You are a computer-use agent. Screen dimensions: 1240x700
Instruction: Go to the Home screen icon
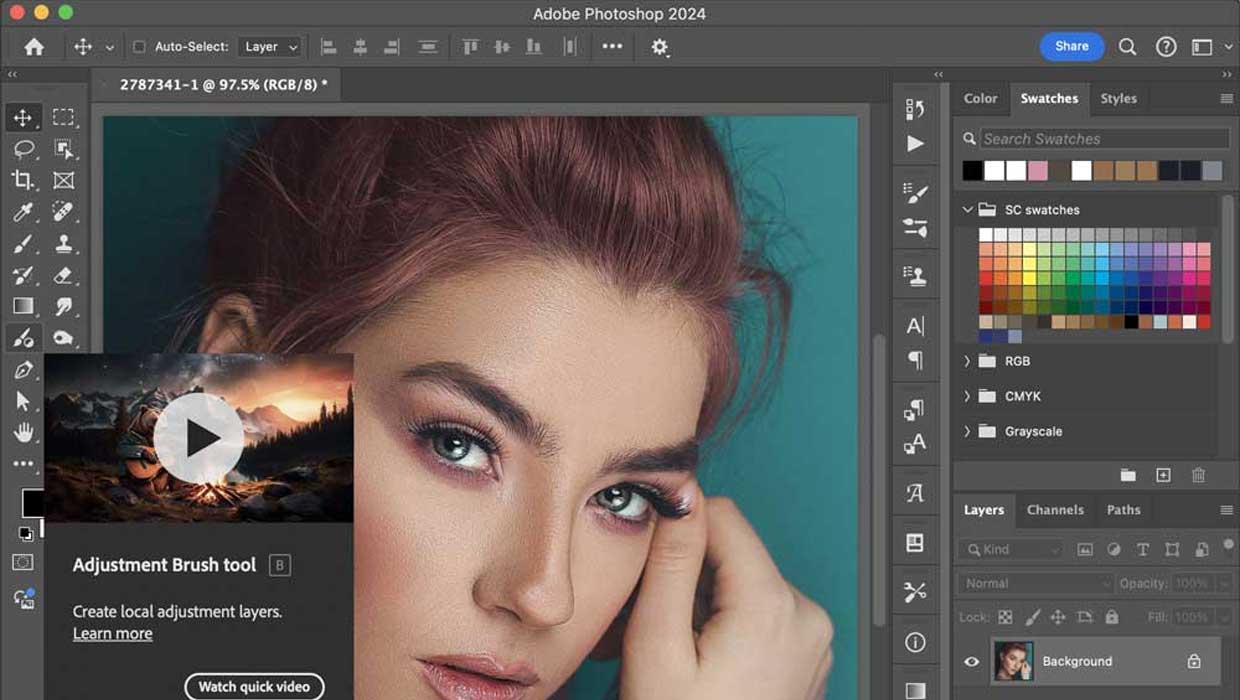click(x=34, y=46)
